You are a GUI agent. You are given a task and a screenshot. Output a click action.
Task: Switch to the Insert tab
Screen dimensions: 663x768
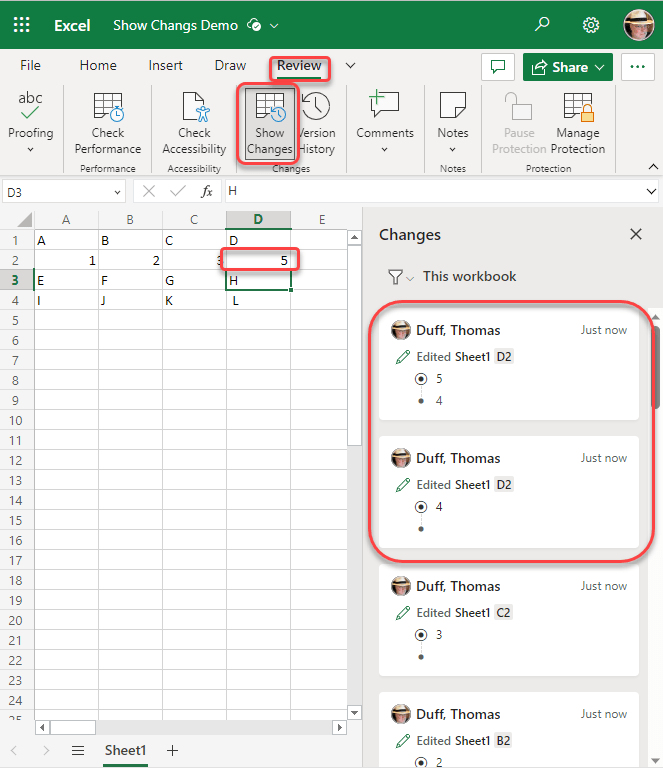165,66
